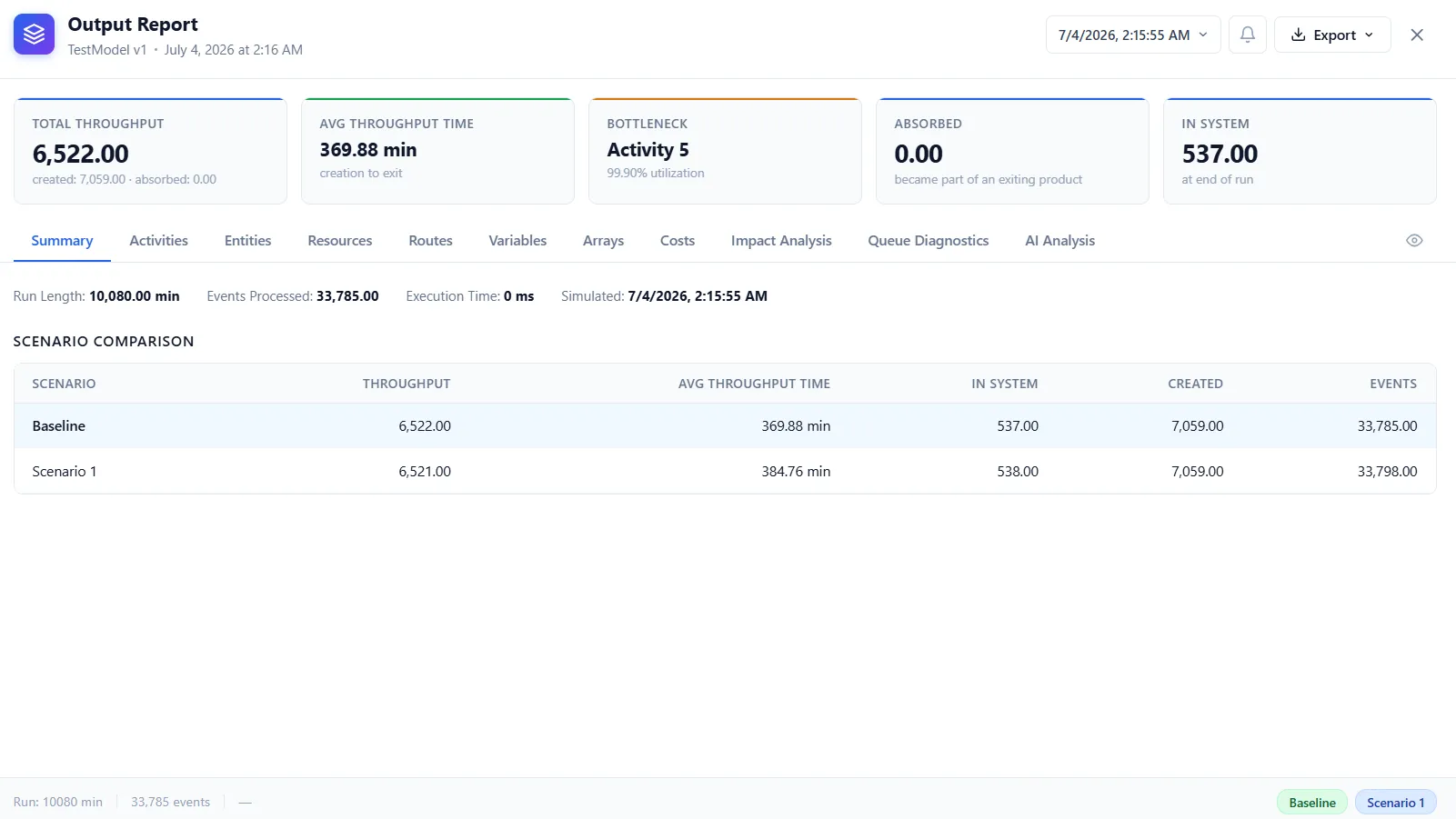Toggle the Scenario 1 chip
1456x819 pixels.
1395,803
